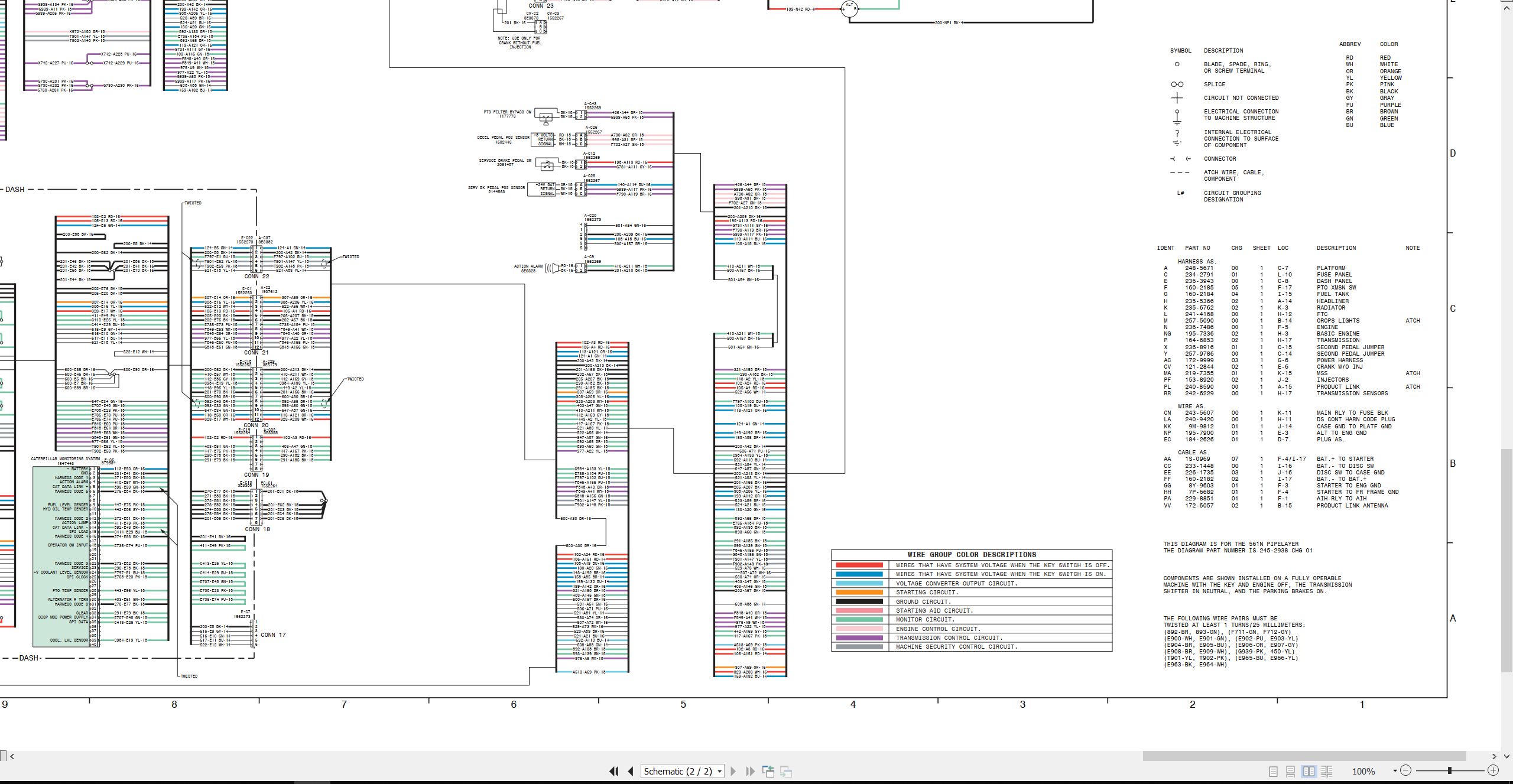Click the red key-switch-off wire swatch

point(859,565)
